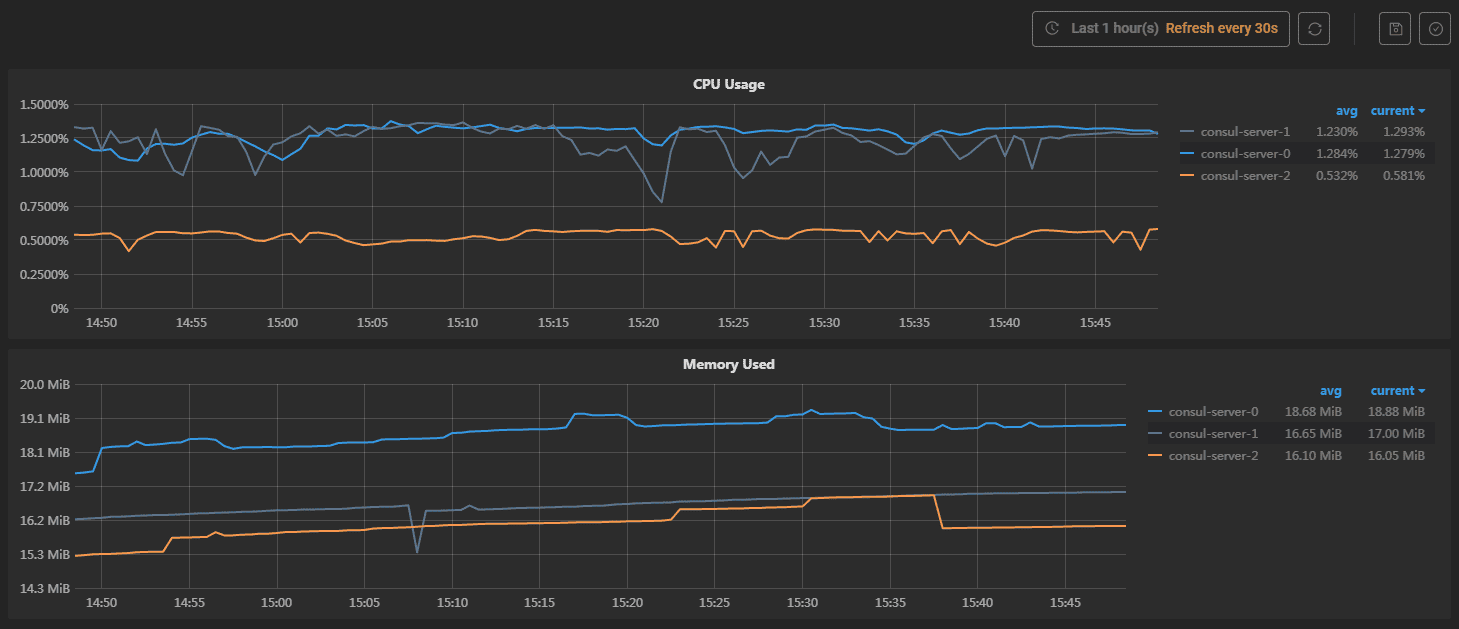This screenshot has height=629, width=1459.
Task: Click the refresh dashboard icon button
Action: (1314, 29)
